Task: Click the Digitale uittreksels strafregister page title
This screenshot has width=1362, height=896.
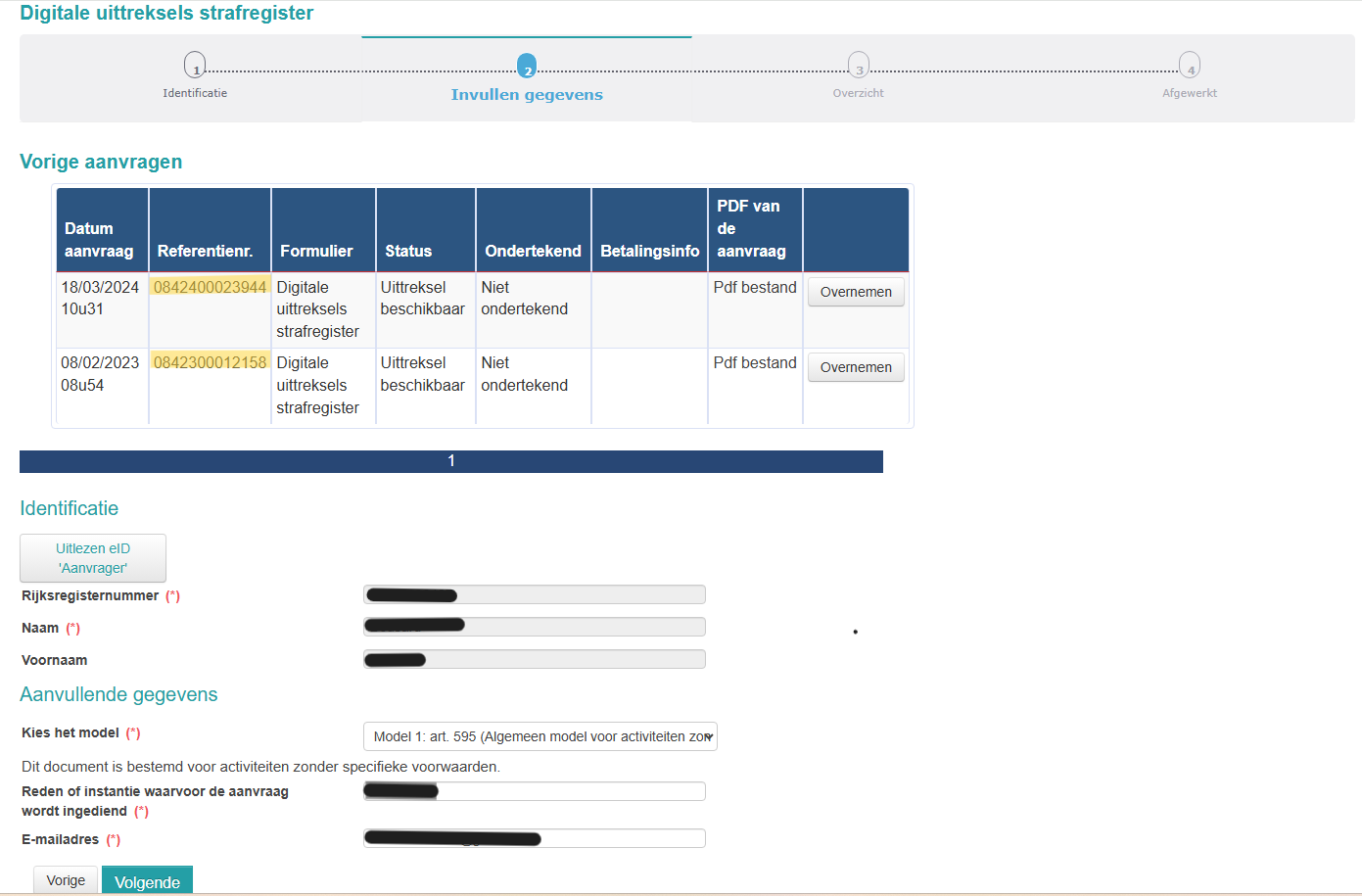Action: point(166,13)
